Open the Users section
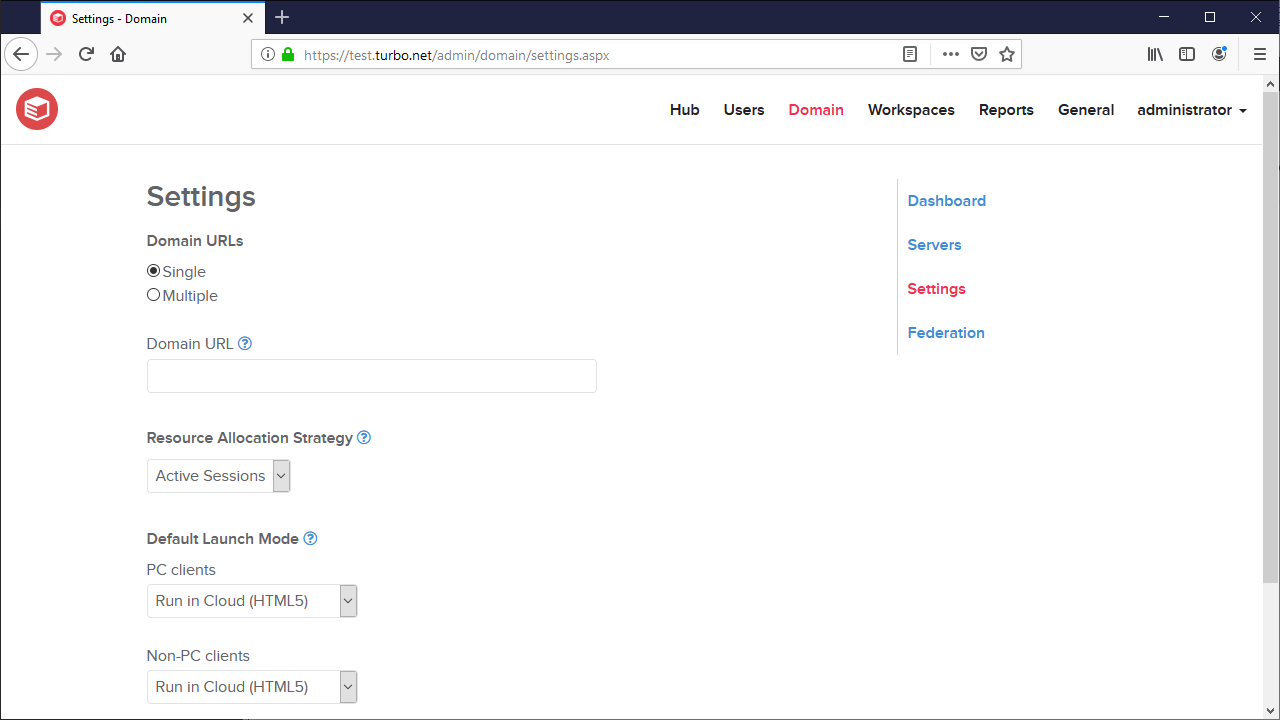The width and height of the screenshot is (1280, 720). coord(743,110)
